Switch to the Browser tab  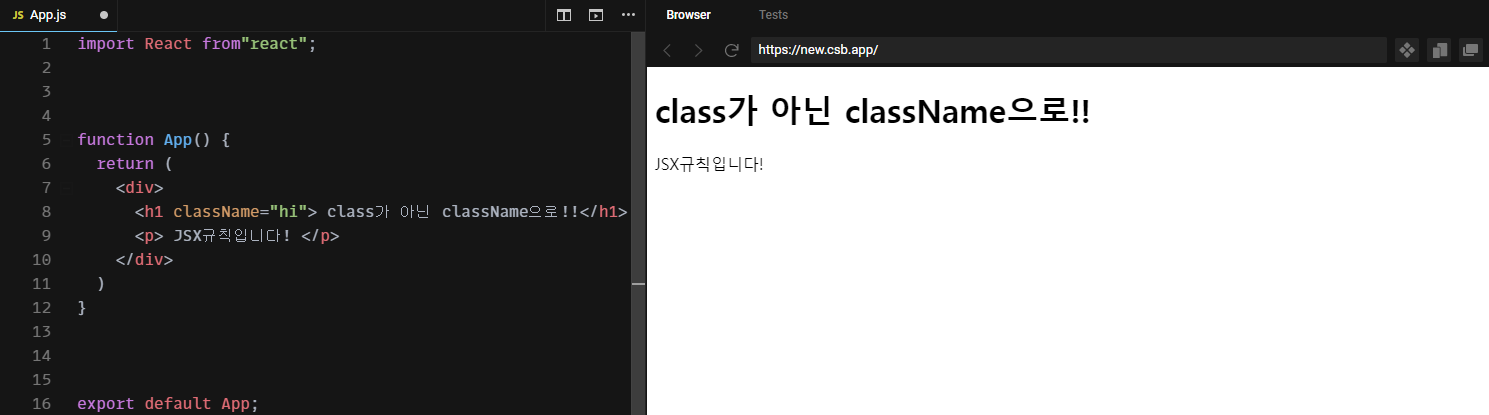688,15
